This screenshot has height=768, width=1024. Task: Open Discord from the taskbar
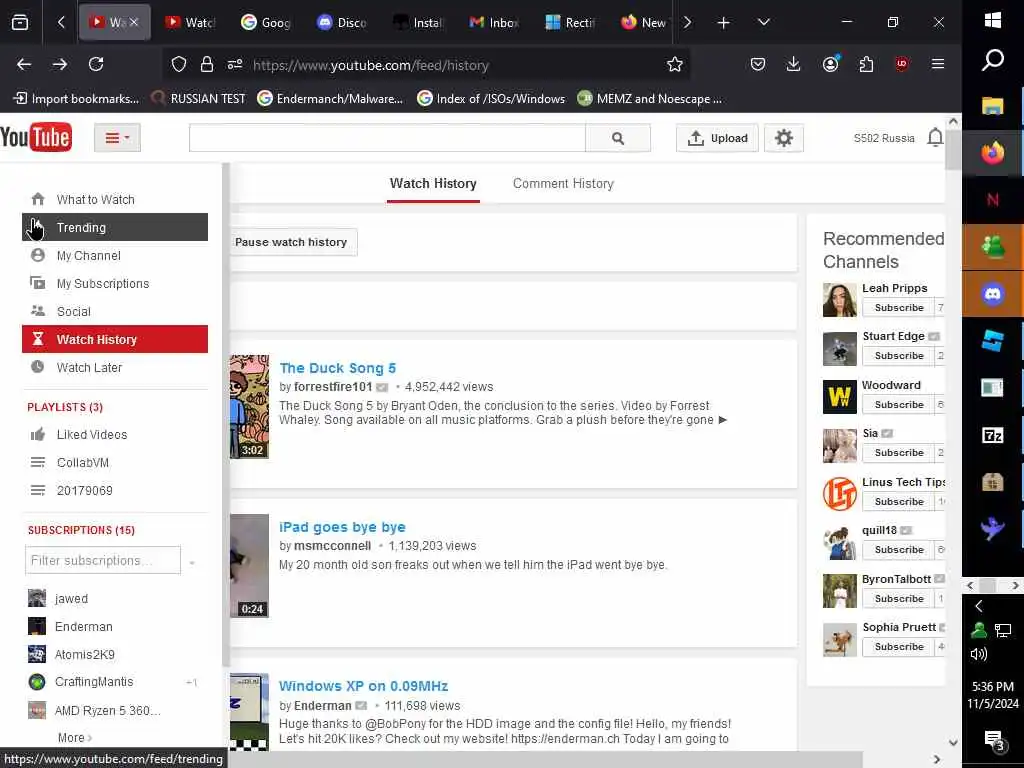click(x=993, y=294)
